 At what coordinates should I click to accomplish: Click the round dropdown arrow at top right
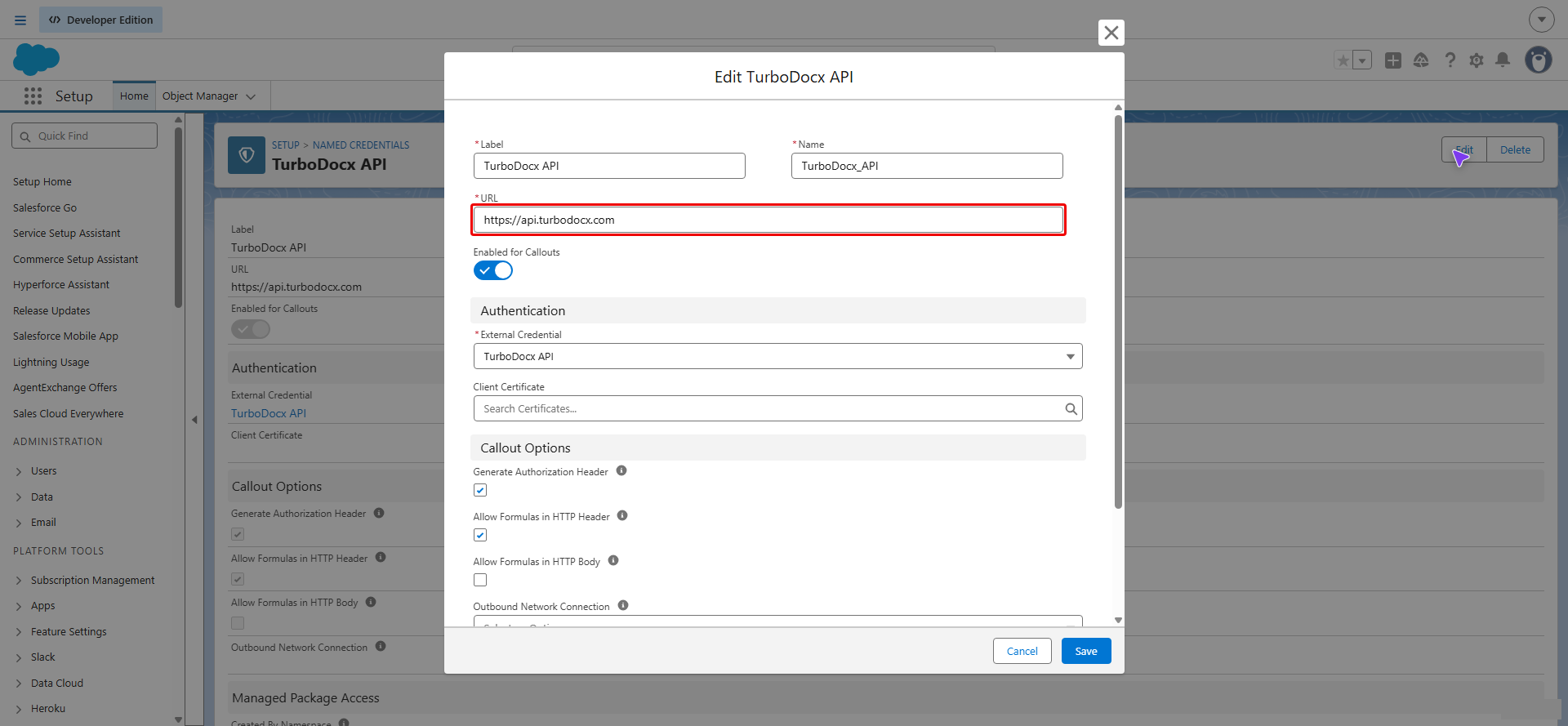click(1541, 20)
